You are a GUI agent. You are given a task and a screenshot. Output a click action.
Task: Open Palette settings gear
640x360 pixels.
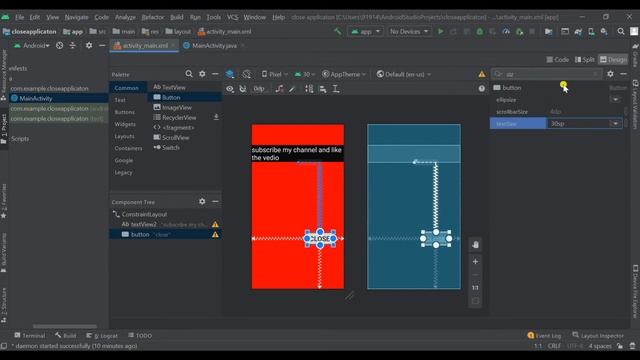(202, 74)
